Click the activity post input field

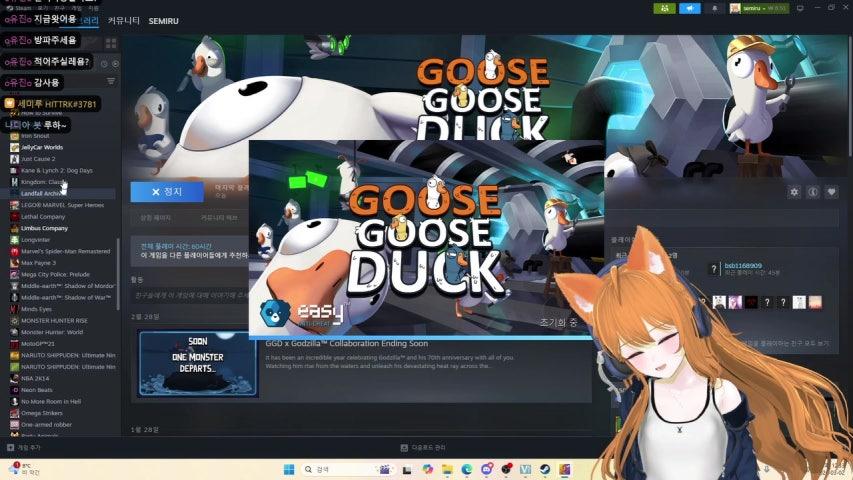(x=190, y=296)
